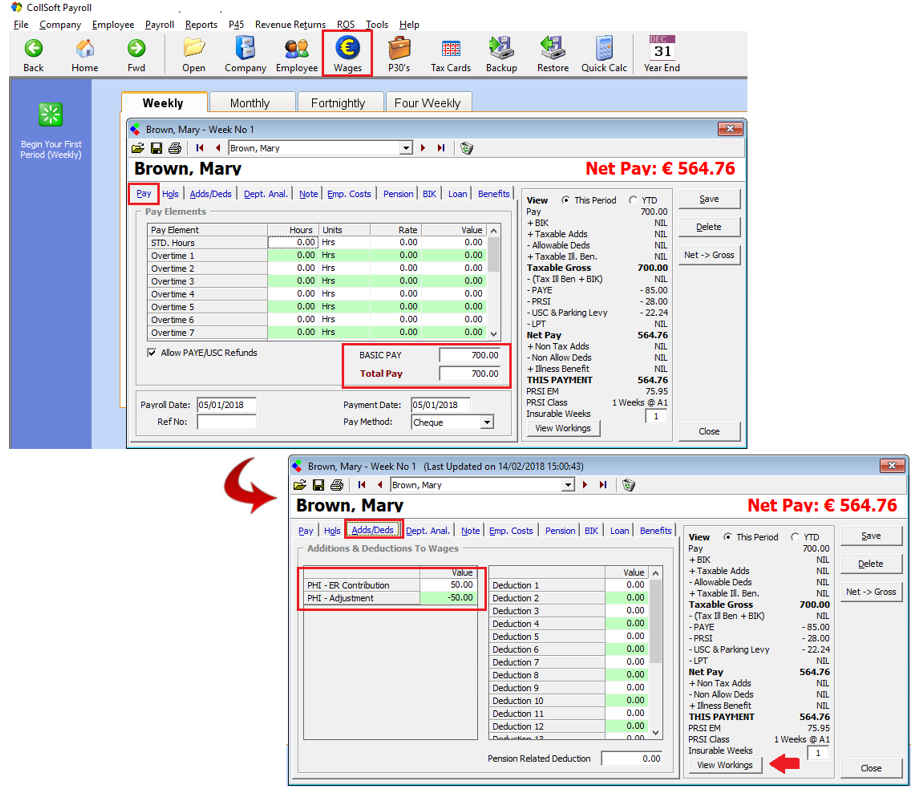Expand the Pay Method dropdown
The height and width of the screenshot is (798, 922).
coord(487,423)
